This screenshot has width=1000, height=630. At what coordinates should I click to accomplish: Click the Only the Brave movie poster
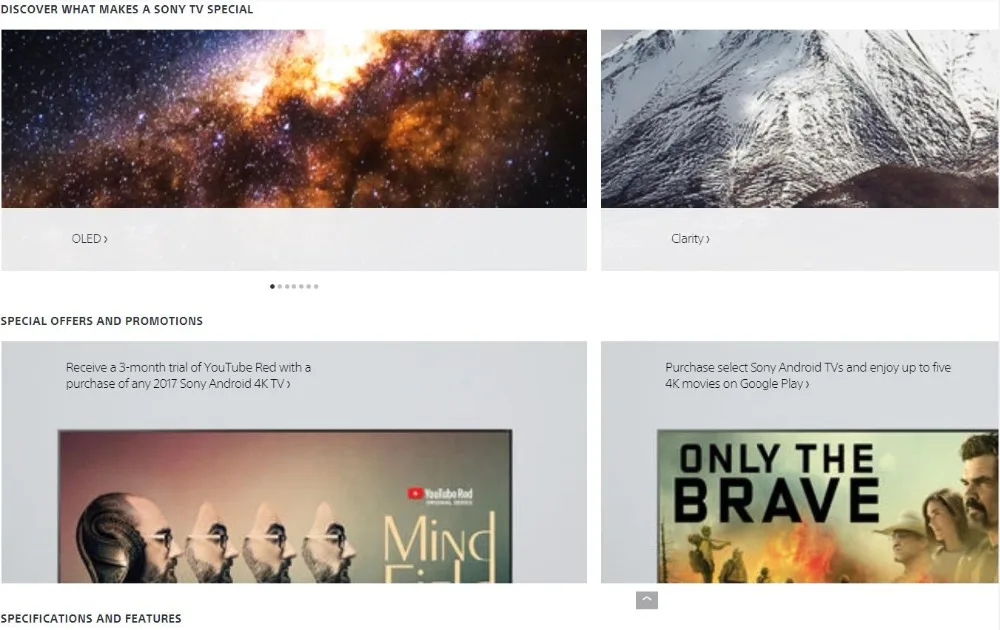(x=828, y=506)
